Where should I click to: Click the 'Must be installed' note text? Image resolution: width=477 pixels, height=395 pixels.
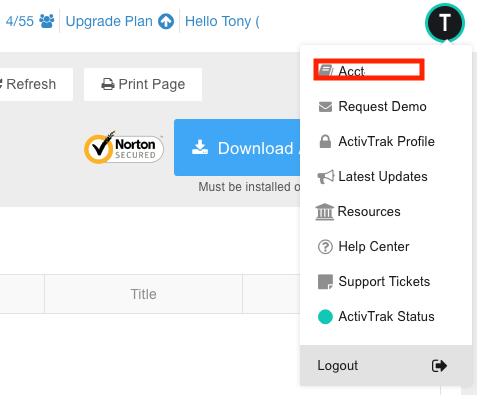(249, 187)
